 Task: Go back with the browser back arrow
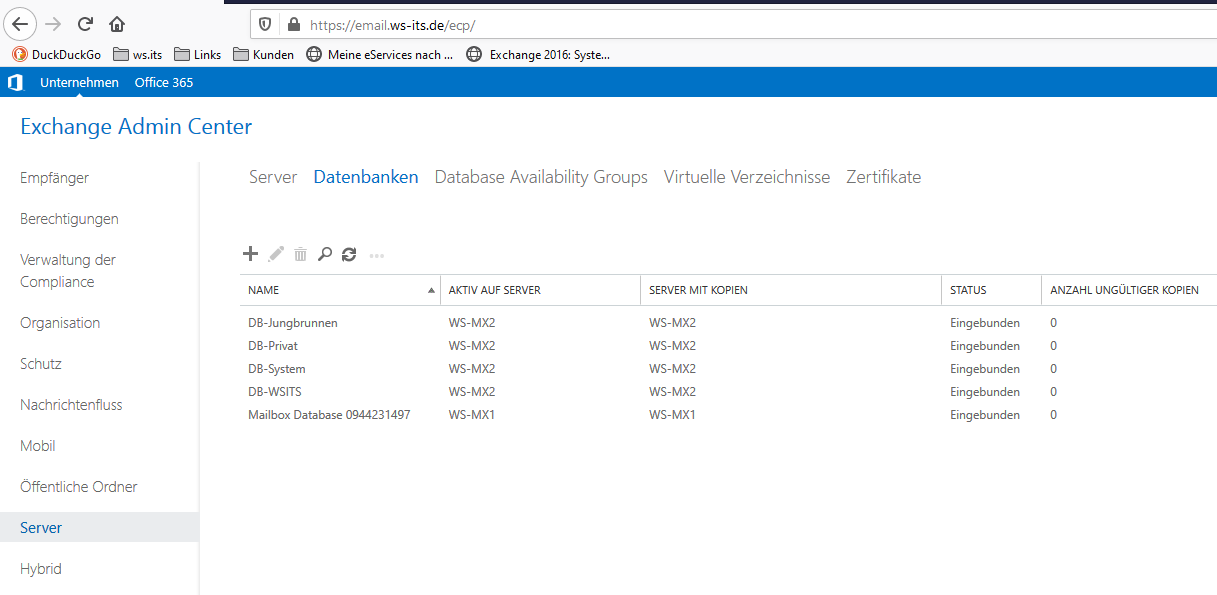21,24
